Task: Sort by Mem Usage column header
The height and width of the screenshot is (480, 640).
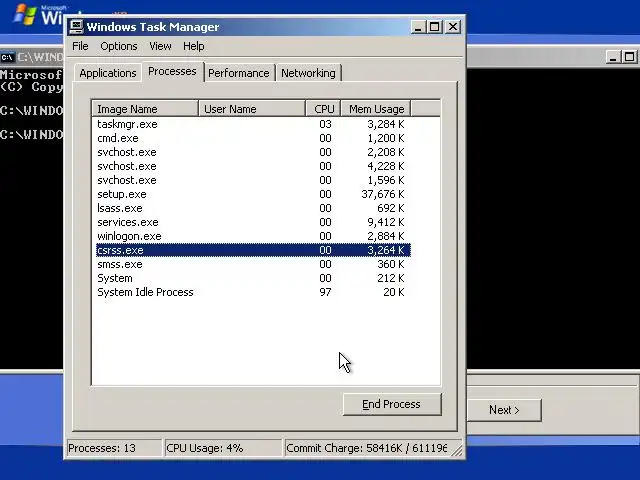Action: pos(376,109)
